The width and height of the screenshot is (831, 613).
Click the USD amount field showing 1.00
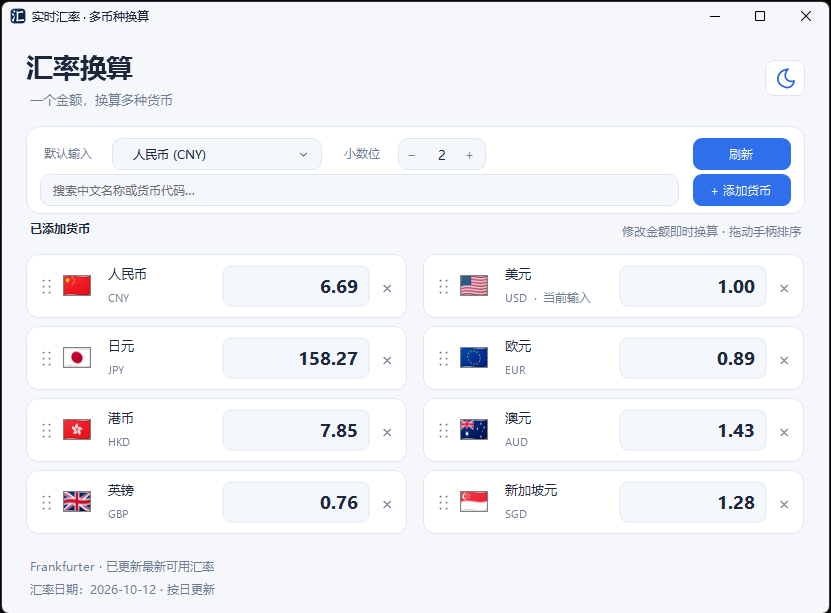(693, 286)
